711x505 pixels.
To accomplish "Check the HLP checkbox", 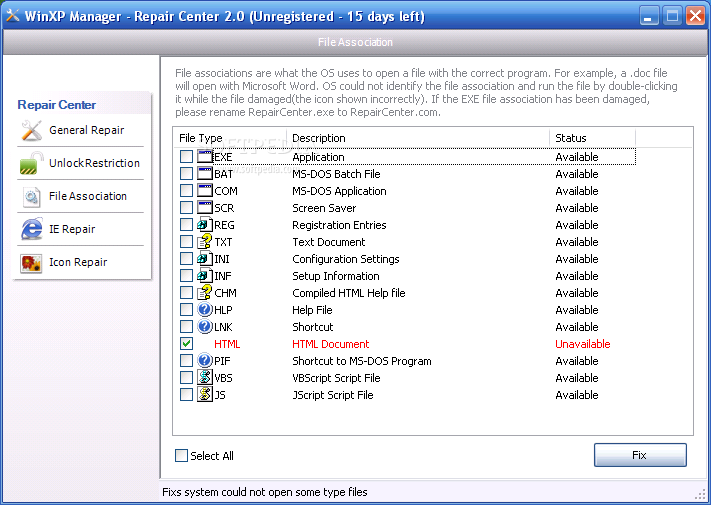I will (x=186, y=310).
